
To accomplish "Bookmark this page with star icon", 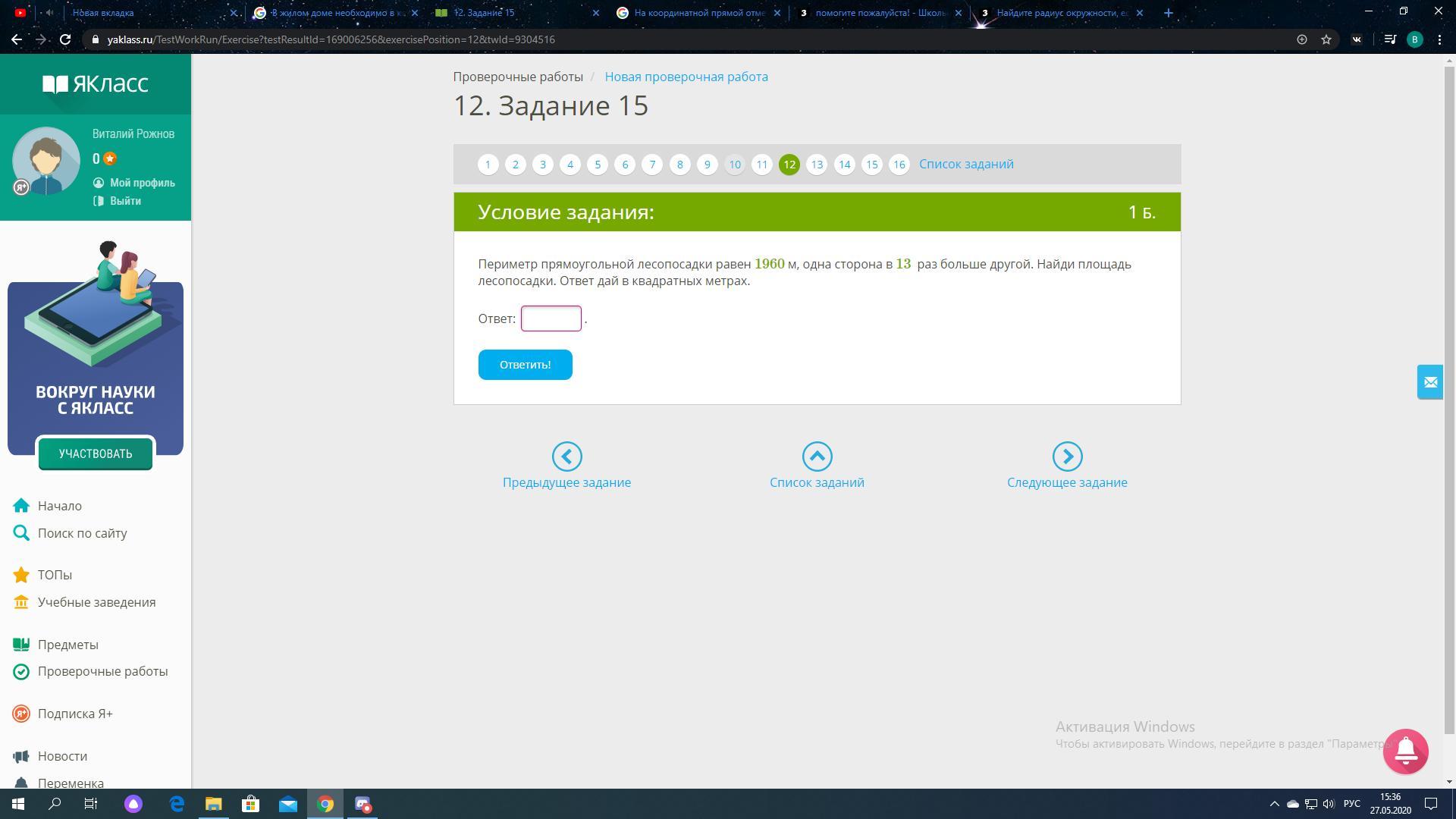I will pos(1326,39).
